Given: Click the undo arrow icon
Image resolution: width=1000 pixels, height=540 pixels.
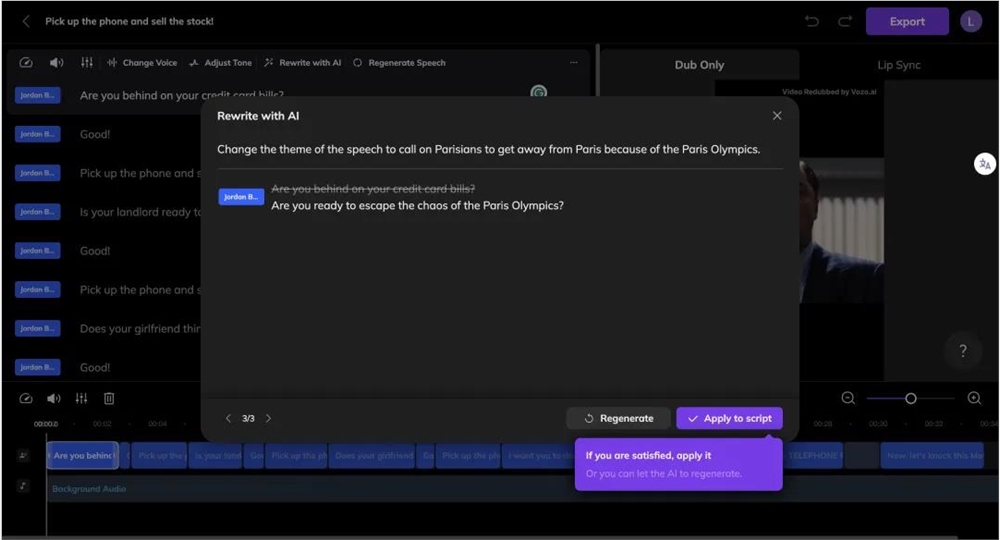Looking at the screenshot, I should 812,21.
